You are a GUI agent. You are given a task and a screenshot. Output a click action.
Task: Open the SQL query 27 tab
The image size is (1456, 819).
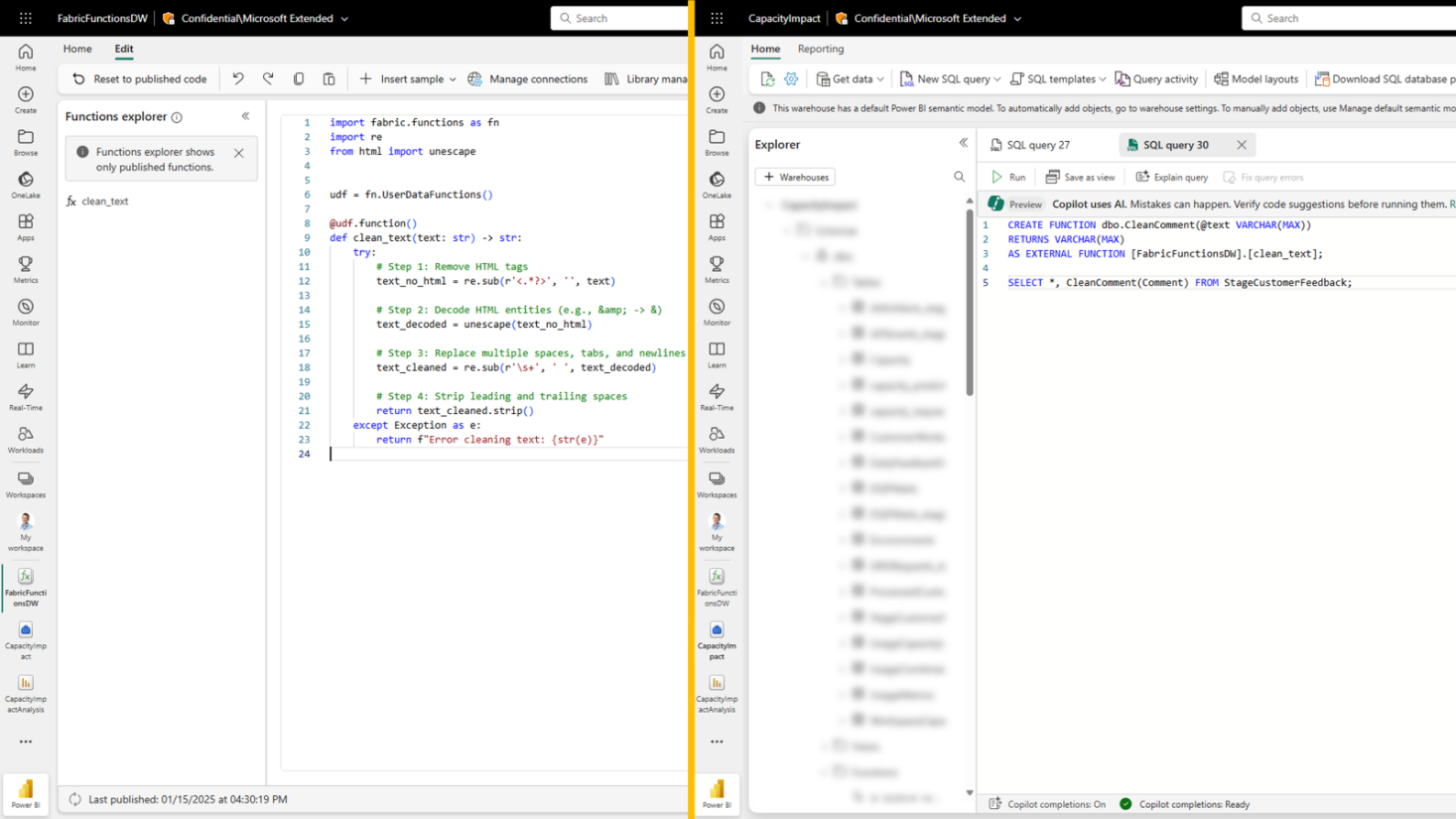coord(1030,145)
